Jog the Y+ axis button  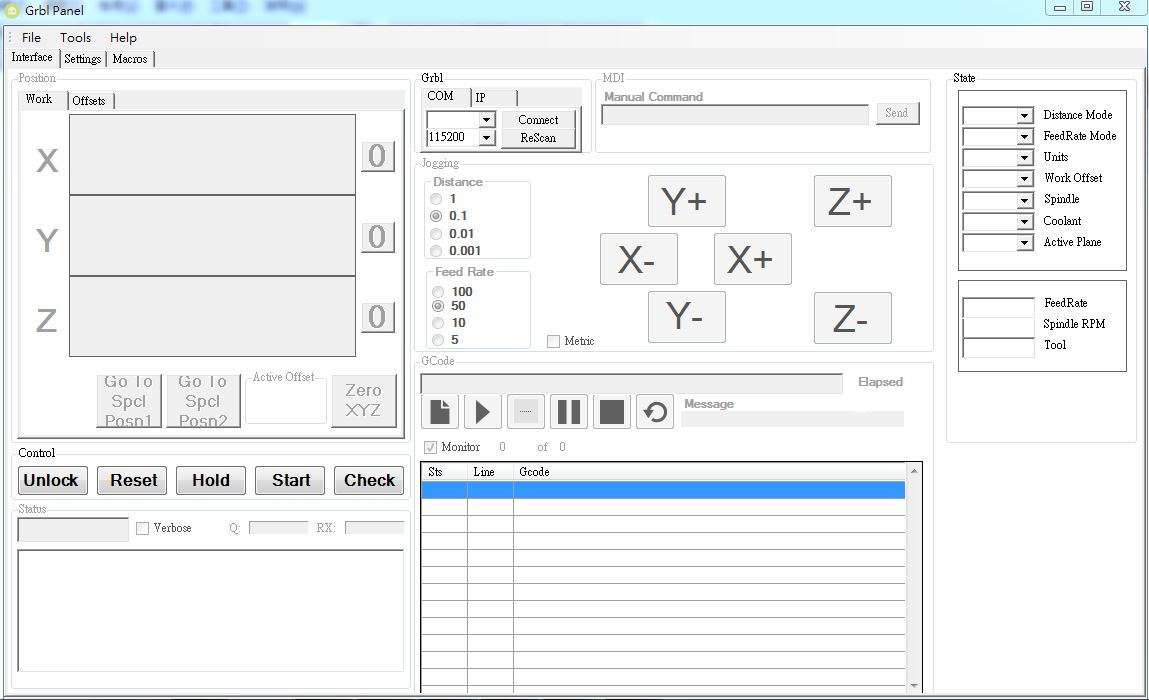pyautogui.click(x=687, y=201)
